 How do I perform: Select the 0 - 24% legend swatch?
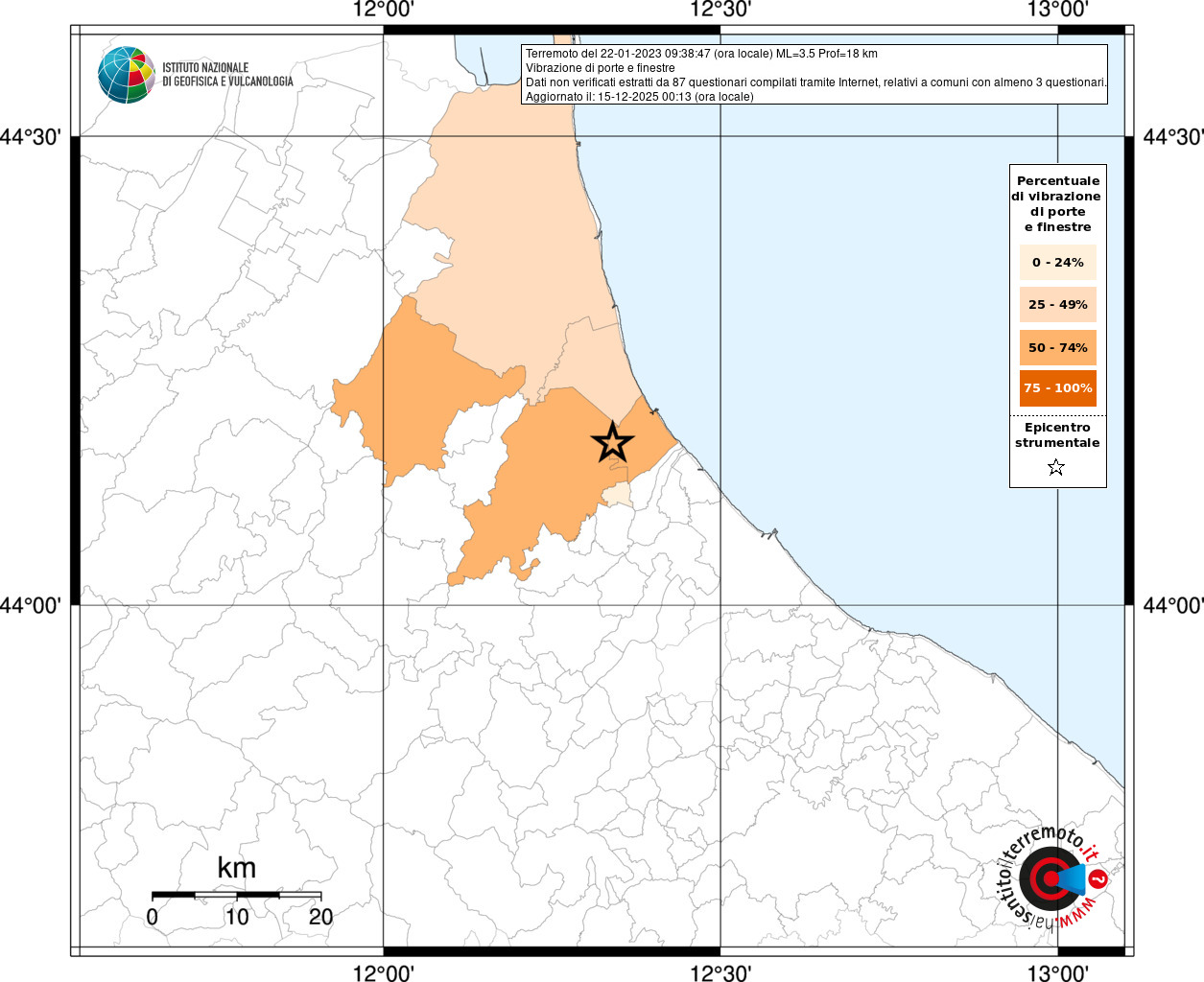coord(1057,262)
